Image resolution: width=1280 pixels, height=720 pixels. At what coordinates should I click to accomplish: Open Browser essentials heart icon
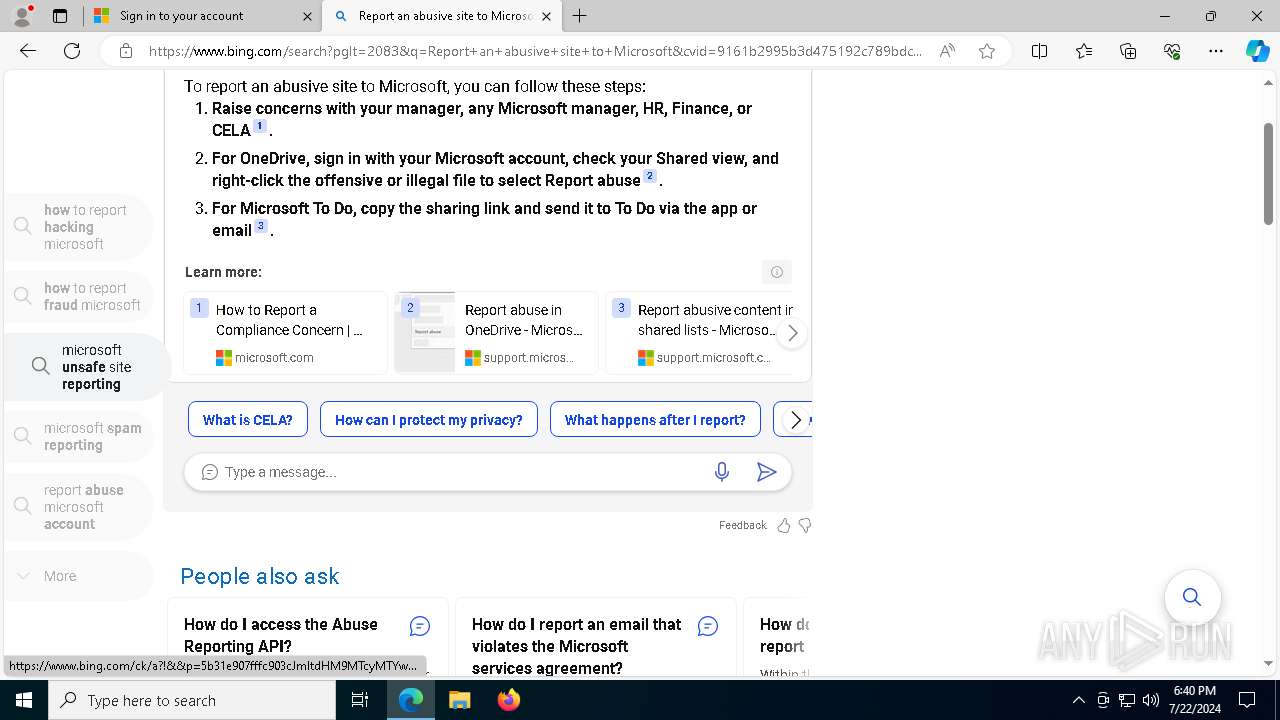point(1172,51)
